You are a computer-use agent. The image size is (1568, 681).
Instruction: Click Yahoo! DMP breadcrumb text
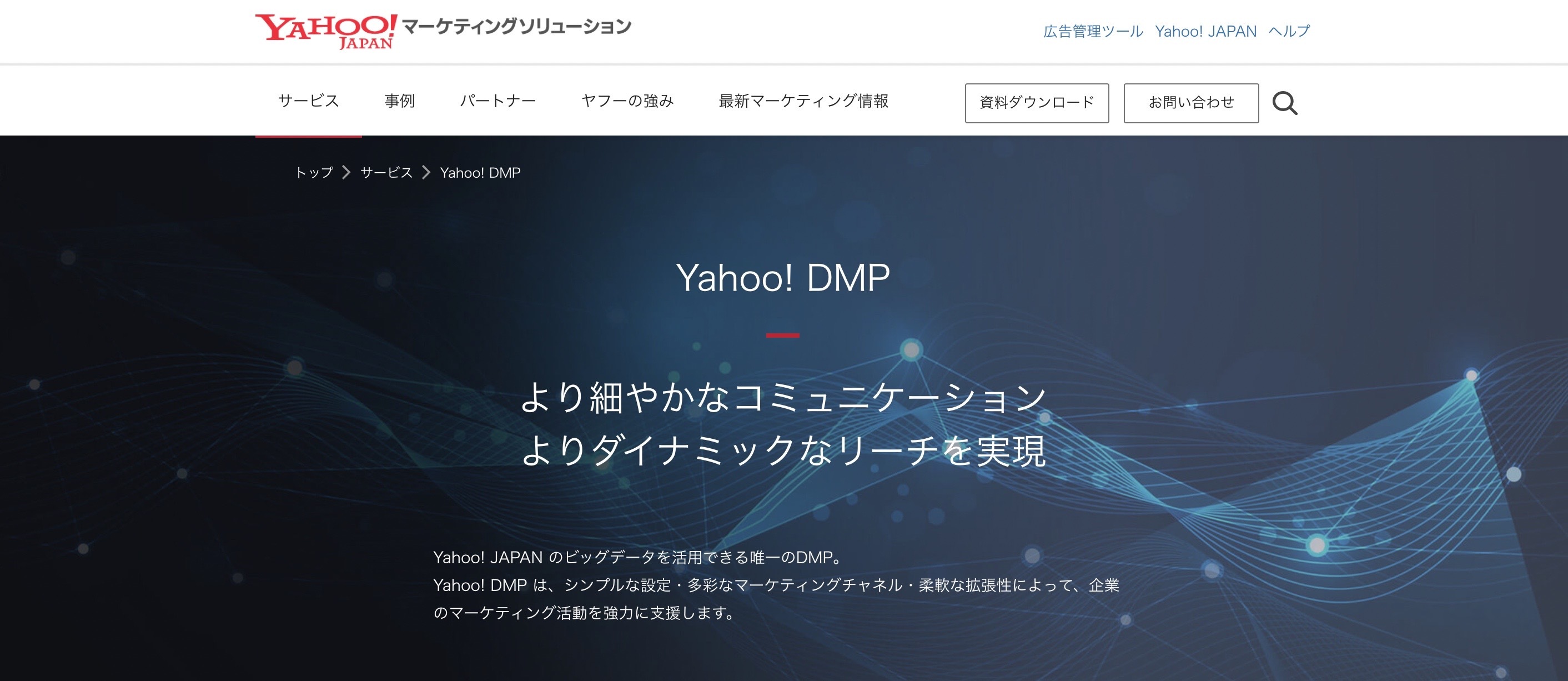pyautogui.click(x=480, y=172)
